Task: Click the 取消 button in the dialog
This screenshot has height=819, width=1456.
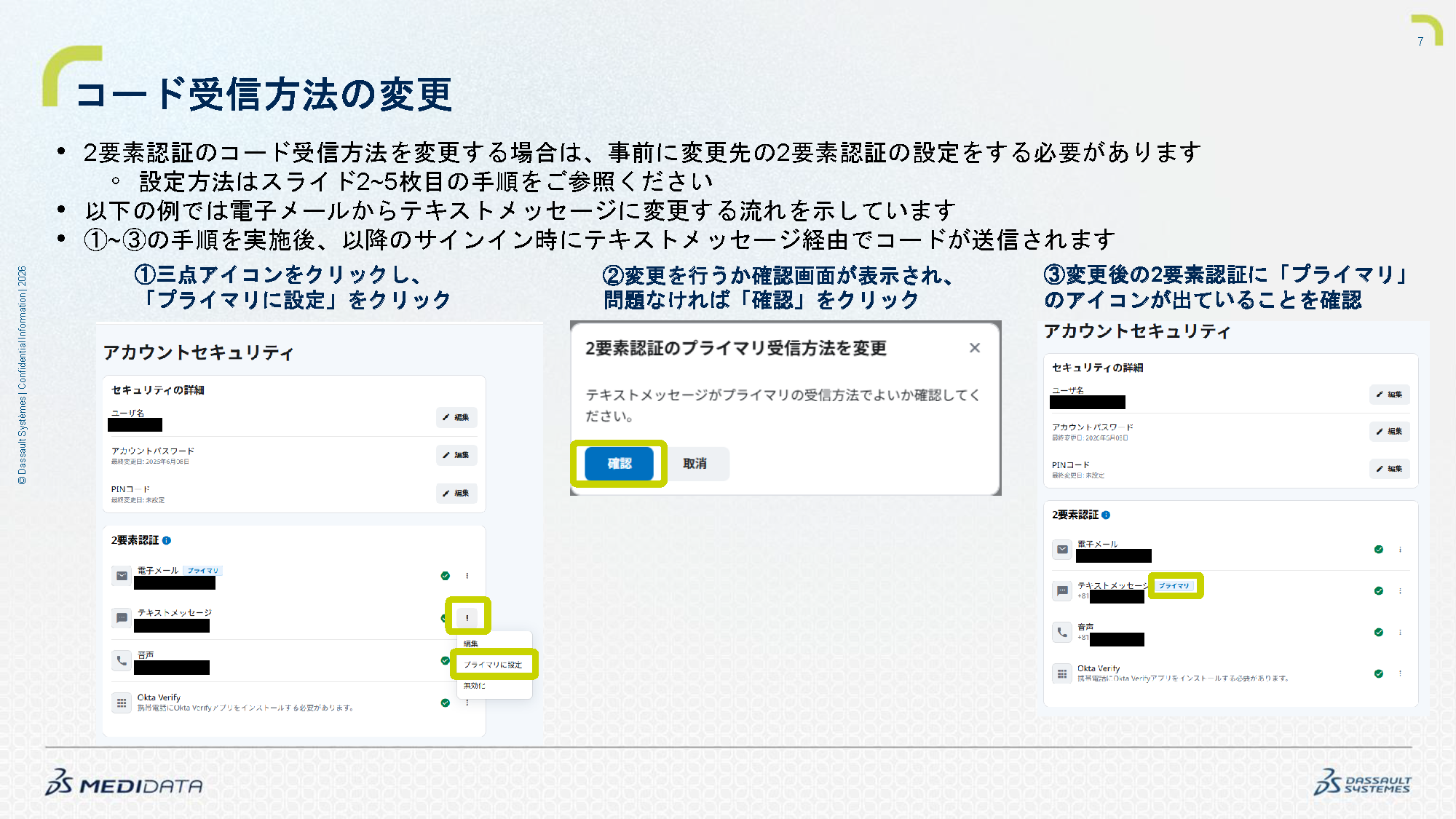Action: (x=695, y=464)
